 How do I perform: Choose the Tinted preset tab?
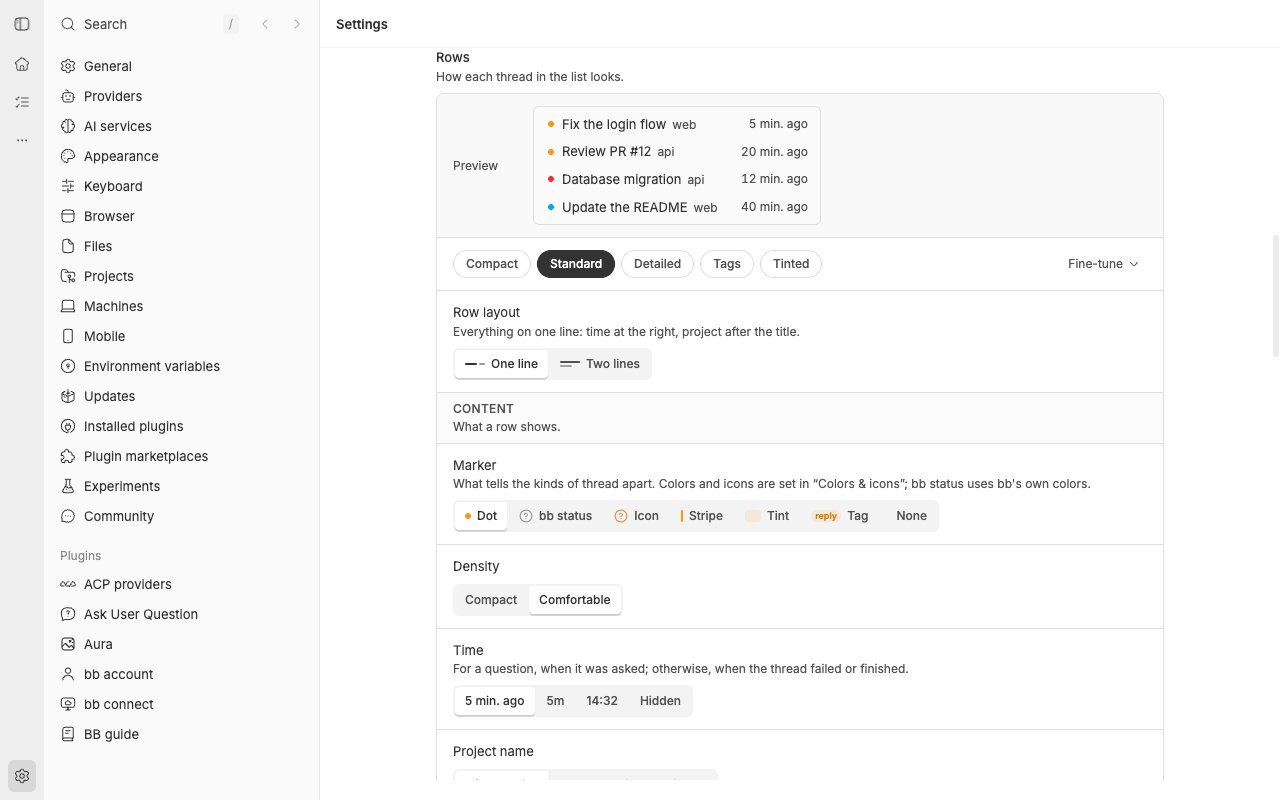tap(791, 264)
